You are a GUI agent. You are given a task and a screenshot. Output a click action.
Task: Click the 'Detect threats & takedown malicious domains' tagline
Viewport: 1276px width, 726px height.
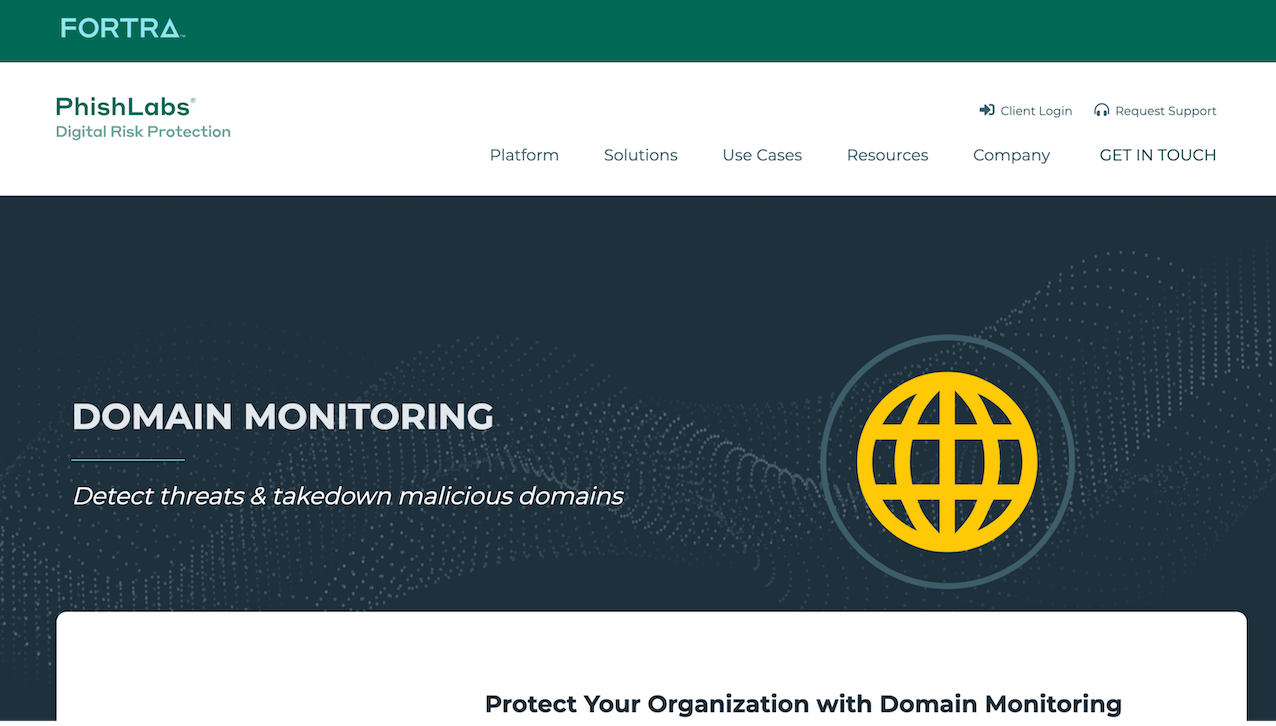[348, 496]
